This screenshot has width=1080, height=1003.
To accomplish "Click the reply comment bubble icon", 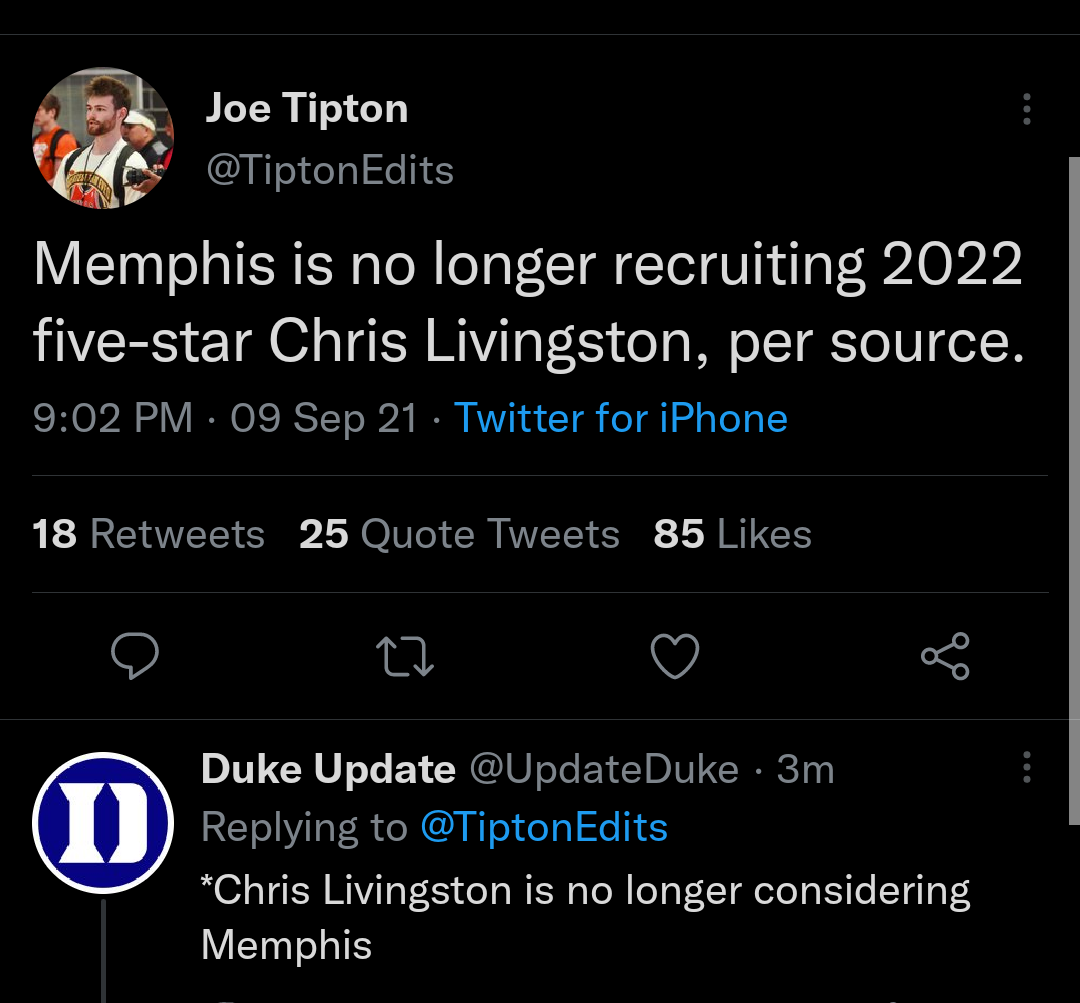I will pos(134,656).
